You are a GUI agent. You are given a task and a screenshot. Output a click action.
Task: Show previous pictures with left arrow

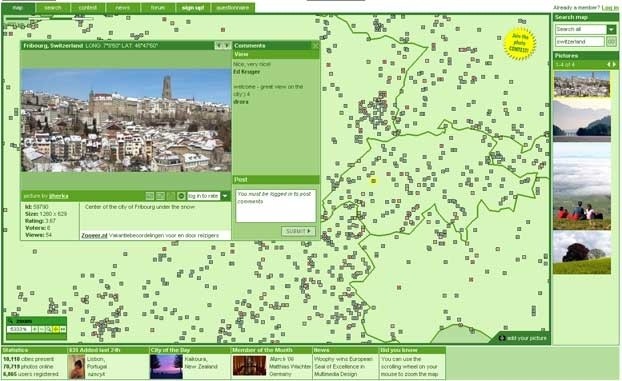tap(609, 64)
